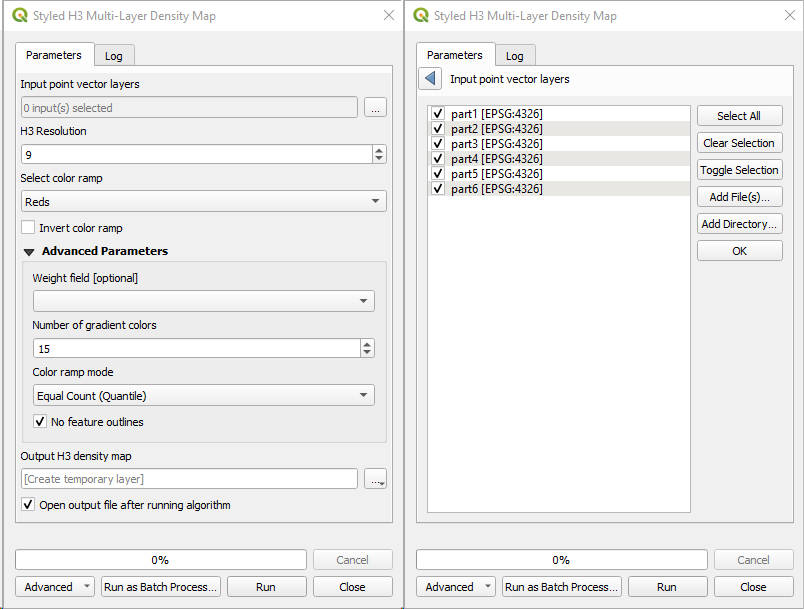Open the Weight field dropdown
804x609 pixels.
204,301
